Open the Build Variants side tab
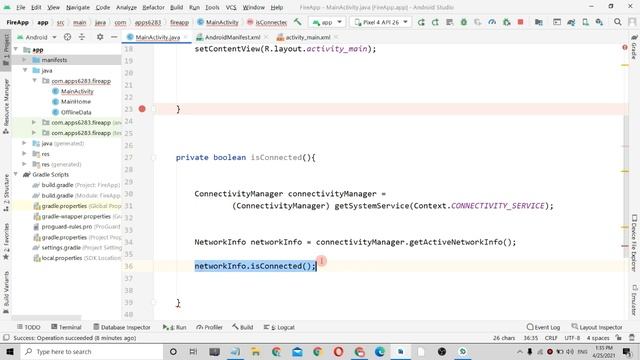Image resolution: width=640 pixels, height=360 pixels. click(6, 292)
